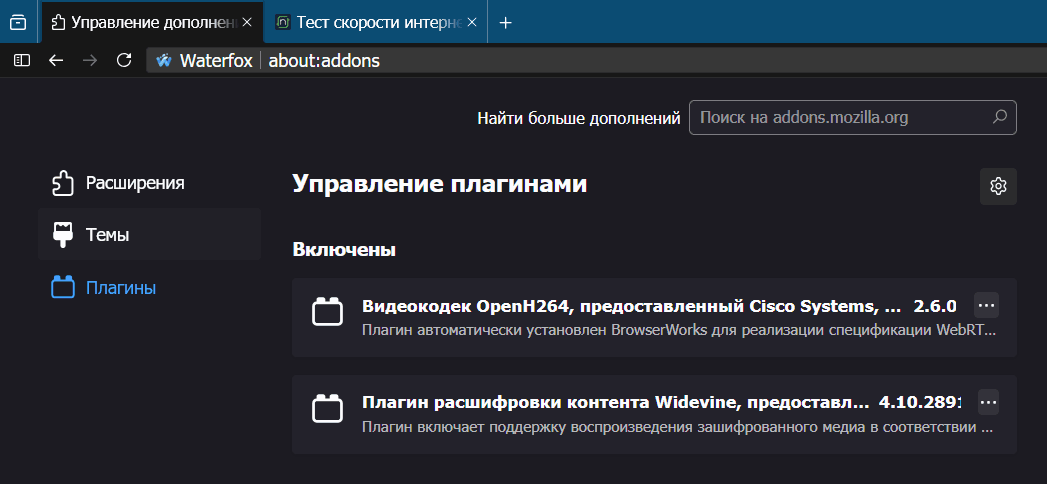Click the 'Включены' section heading

click(344, 250)
